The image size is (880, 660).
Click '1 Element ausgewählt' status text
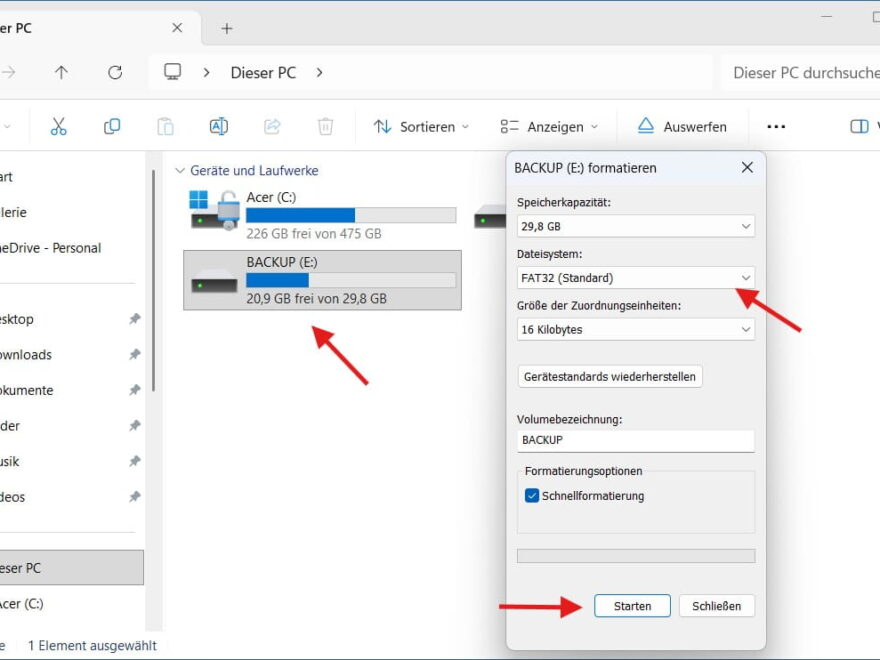coord(92,645)
